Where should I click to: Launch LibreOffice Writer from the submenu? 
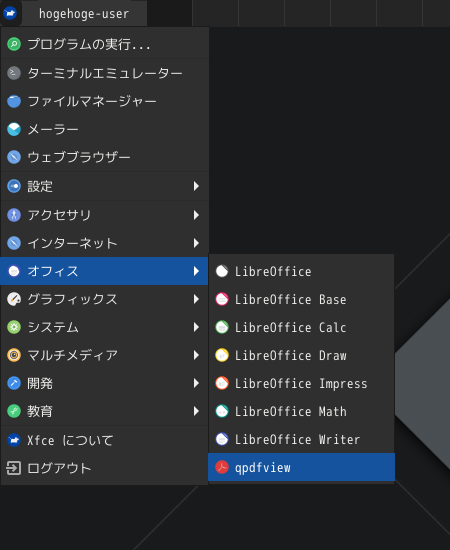pos(301,439)
